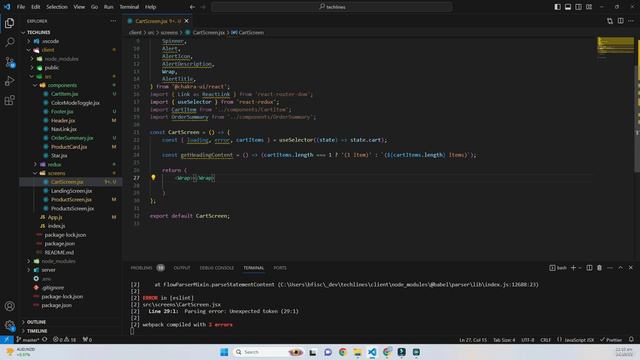Switch to the Output panel tab
This screenshot has height=360, width=640.
click(x=182, y=268)
